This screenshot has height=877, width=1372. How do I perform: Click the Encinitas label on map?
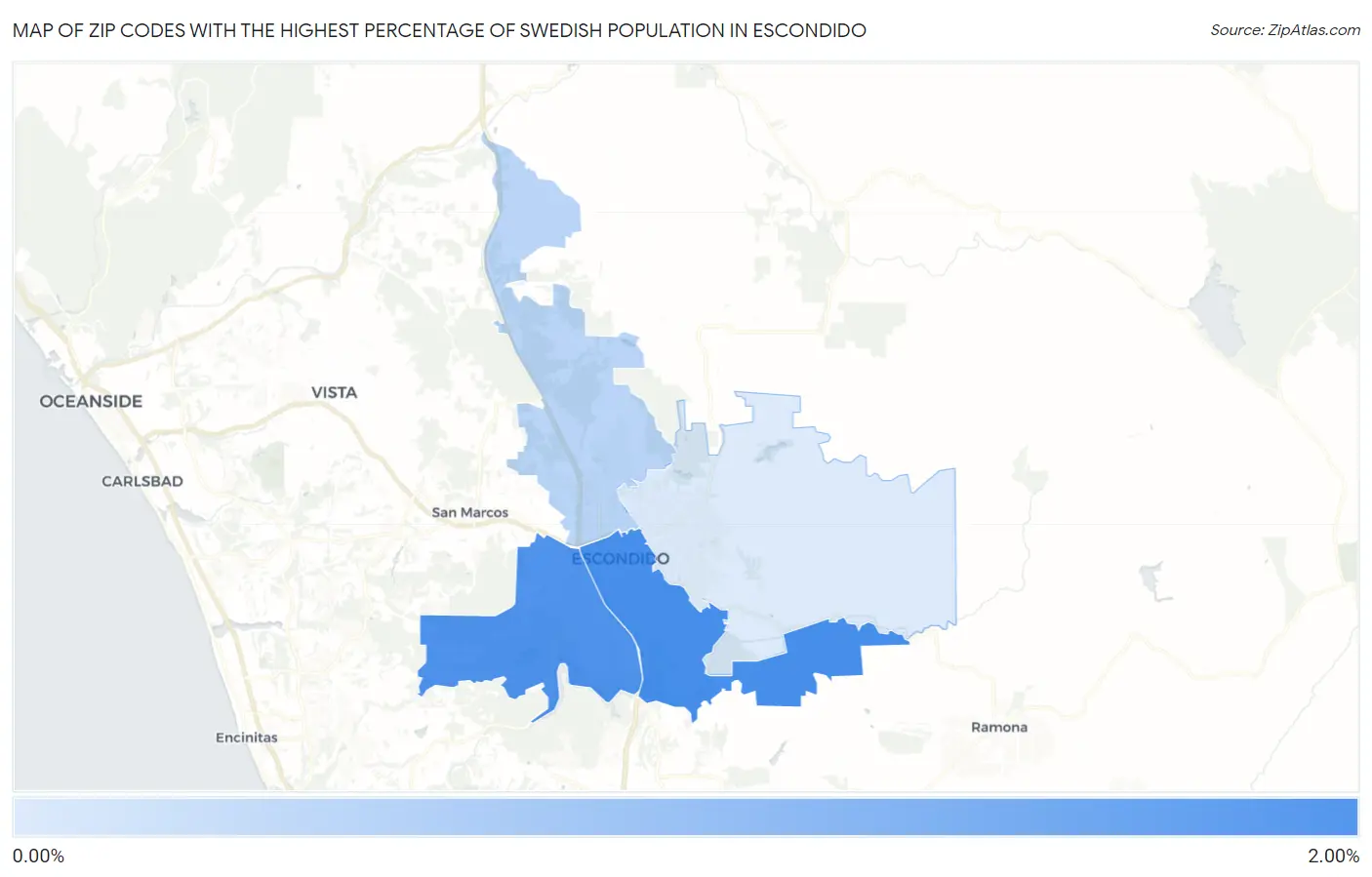click(x=247, y=737)
